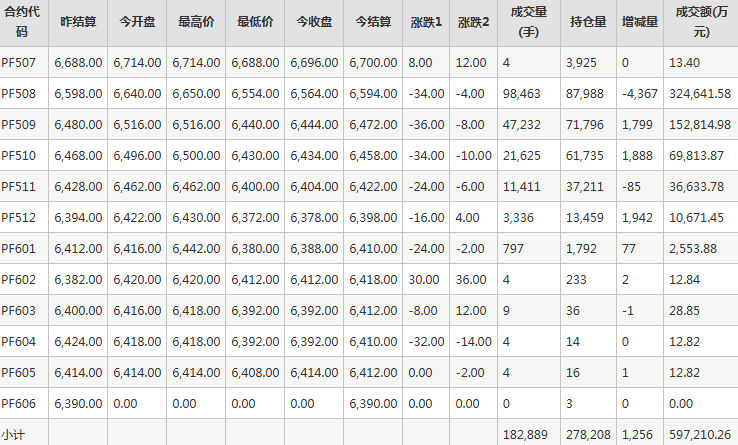738x445 pixels.
Task: Click subtotal volume 182,889
Action: (x=525, y=435)
